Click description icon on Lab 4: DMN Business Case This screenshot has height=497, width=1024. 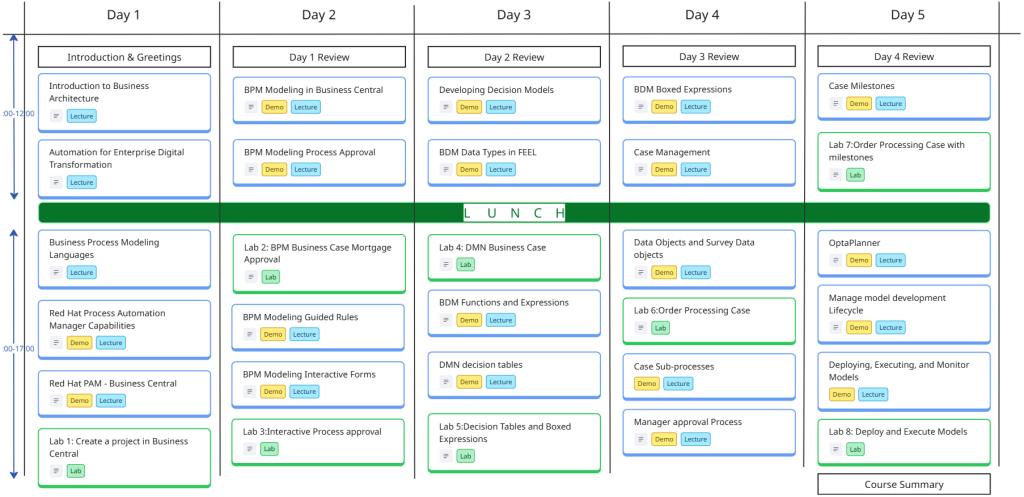pos(446,264)
